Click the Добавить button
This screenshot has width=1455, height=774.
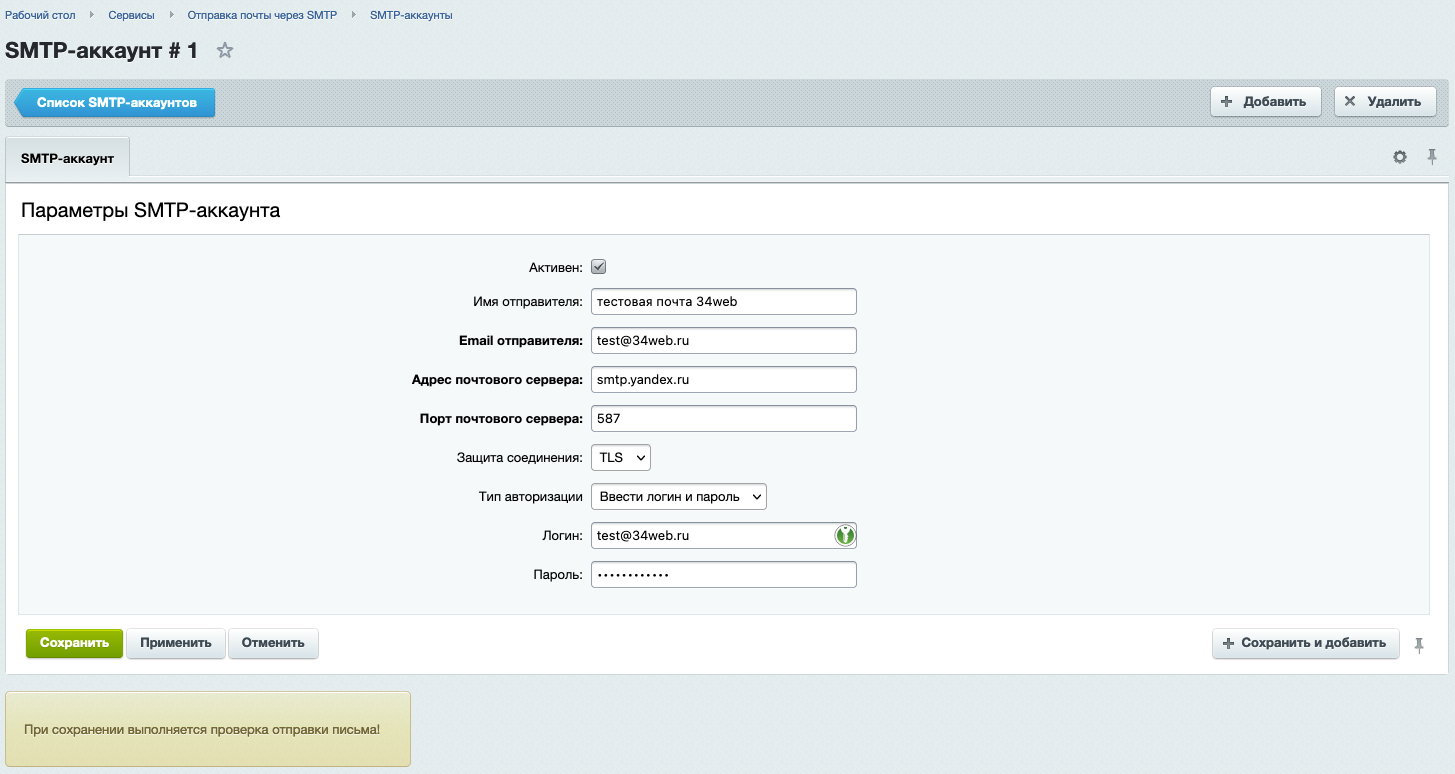click(1266, 102)
